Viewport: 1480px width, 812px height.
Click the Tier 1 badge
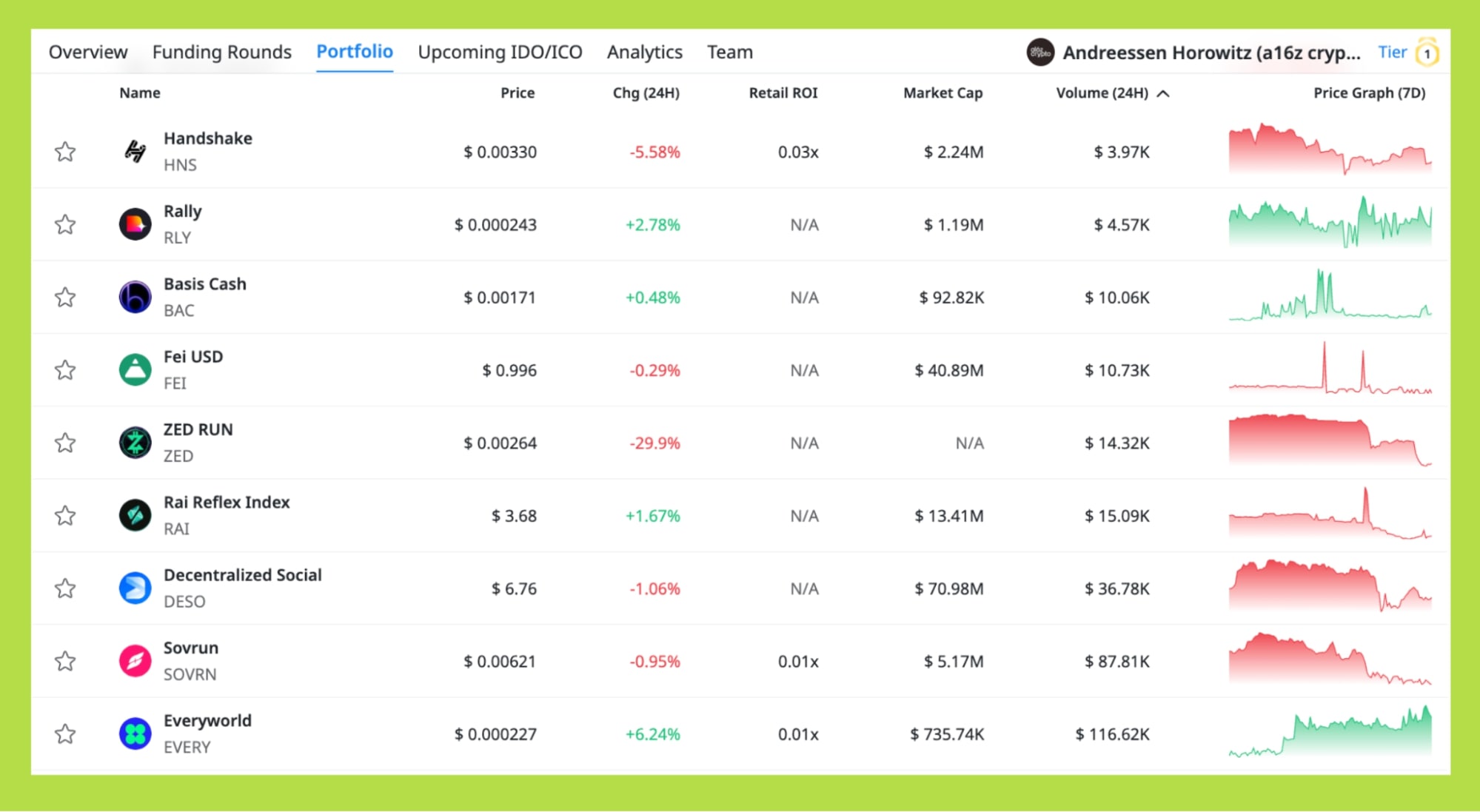1426,53
